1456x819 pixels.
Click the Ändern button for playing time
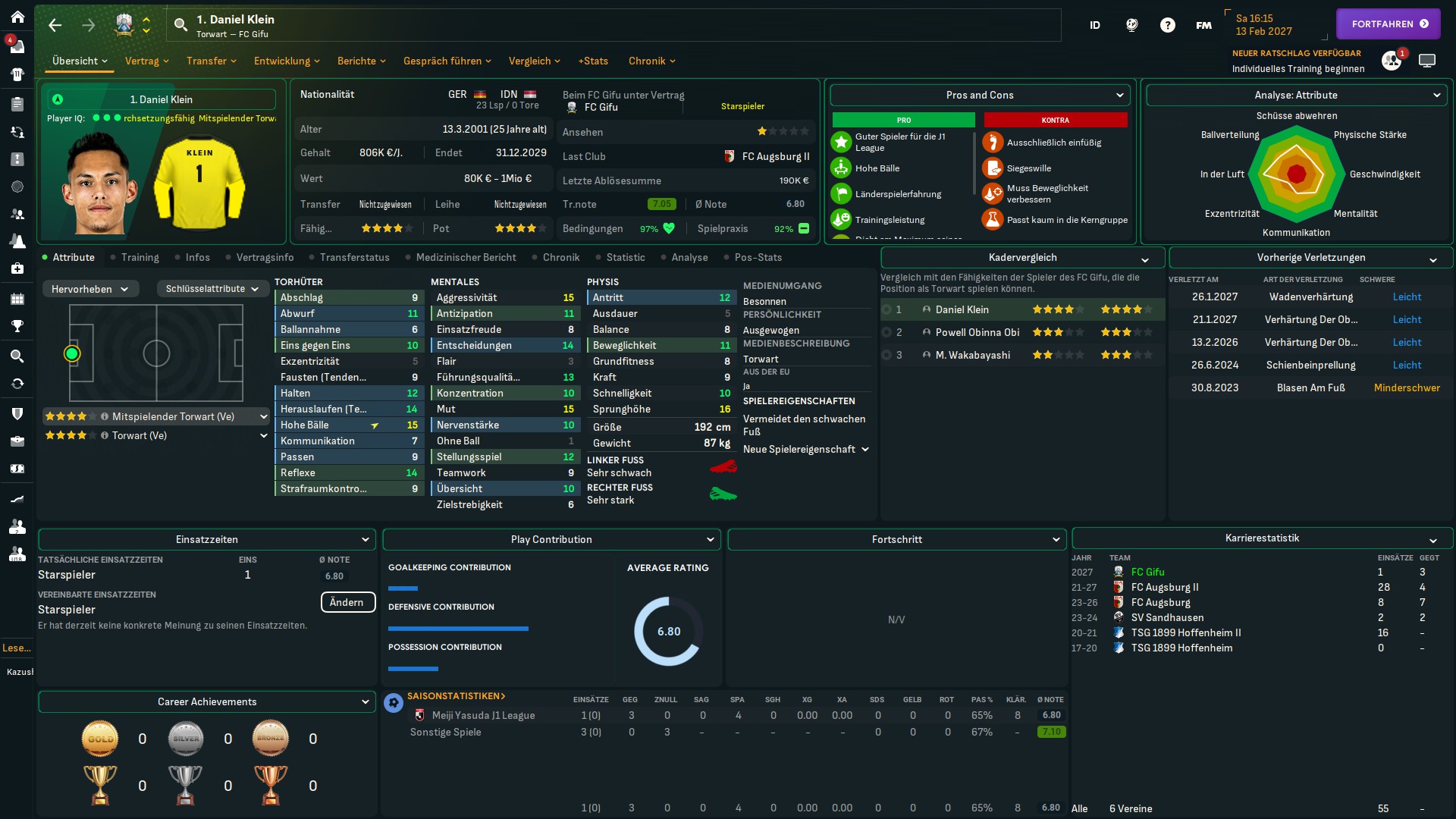point(347,602)
